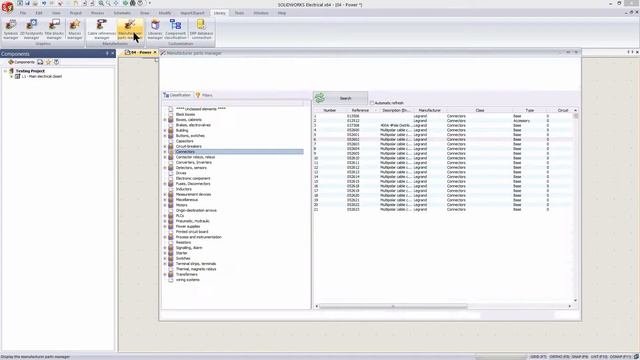Expand the PLCs class
This screenshot has width=640, height=360.
click(165, 216)
